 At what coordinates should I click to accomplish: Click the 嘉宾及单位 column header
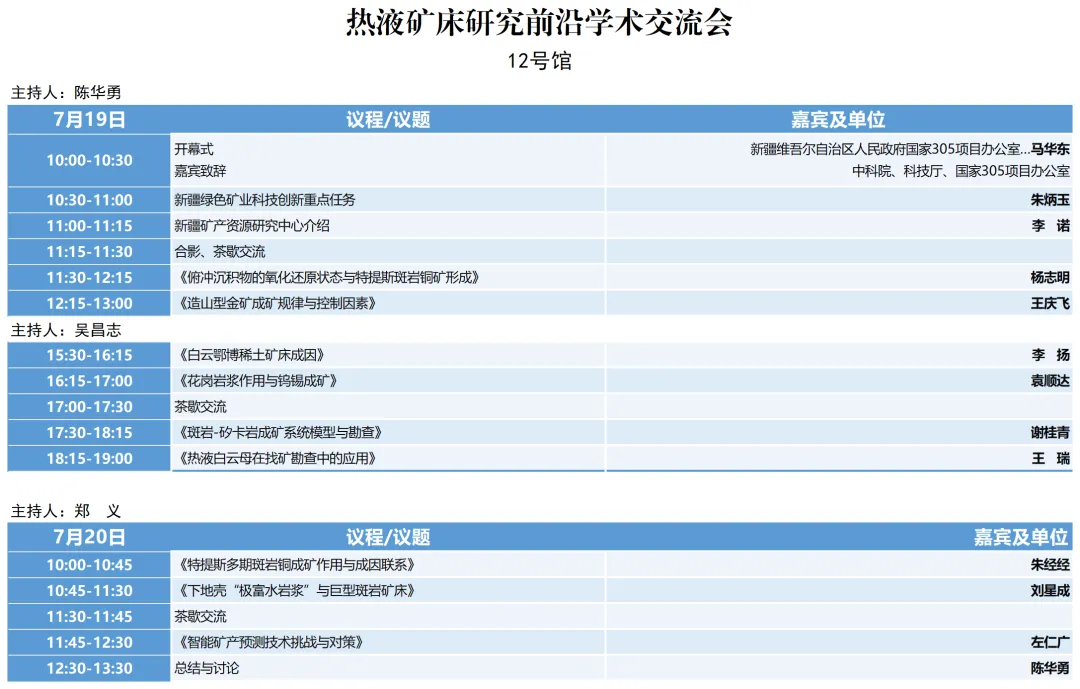pyautogui.click(x=839, y=118)
